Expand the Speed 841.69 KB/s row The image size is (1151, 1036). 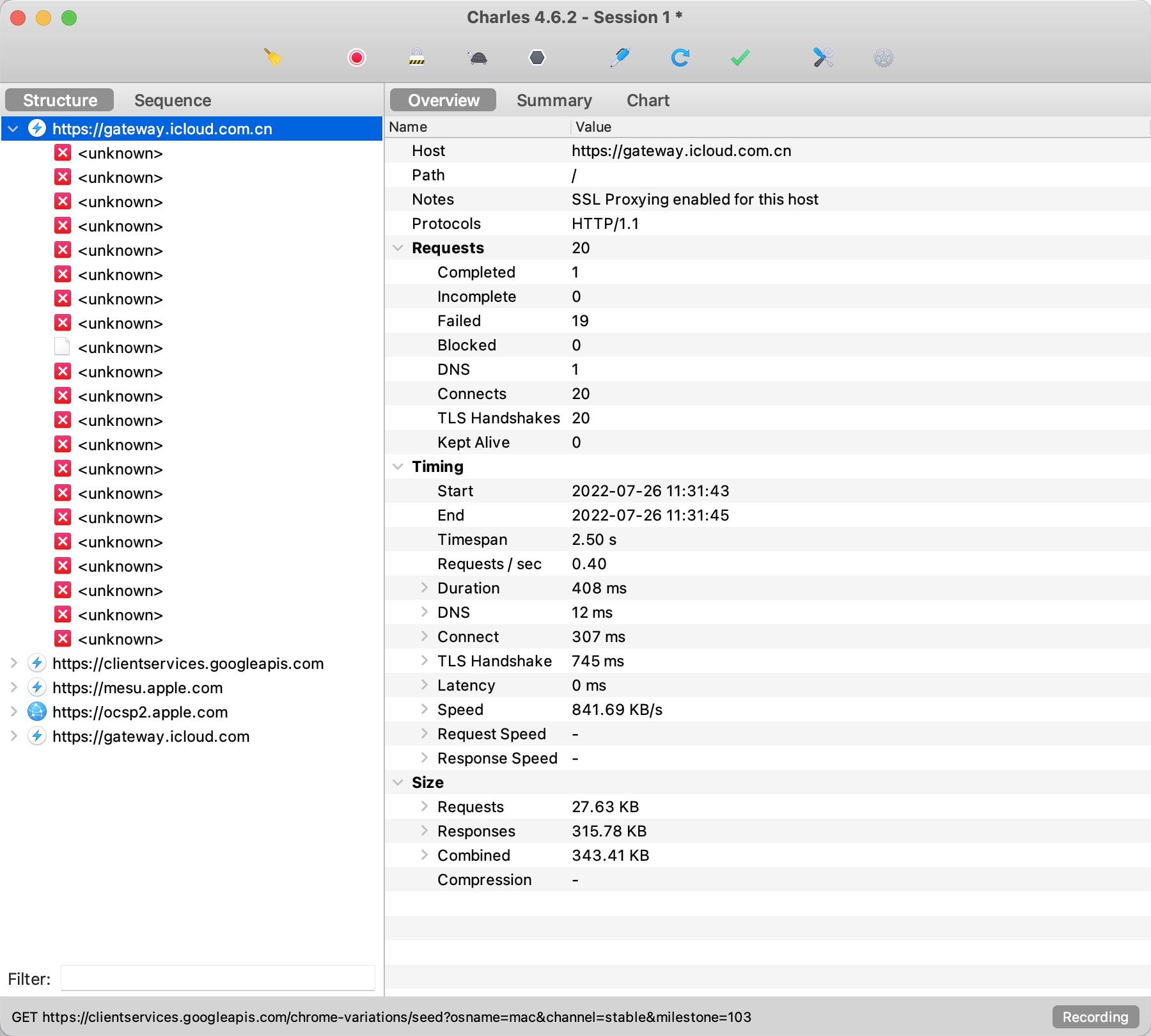(424, 709)
